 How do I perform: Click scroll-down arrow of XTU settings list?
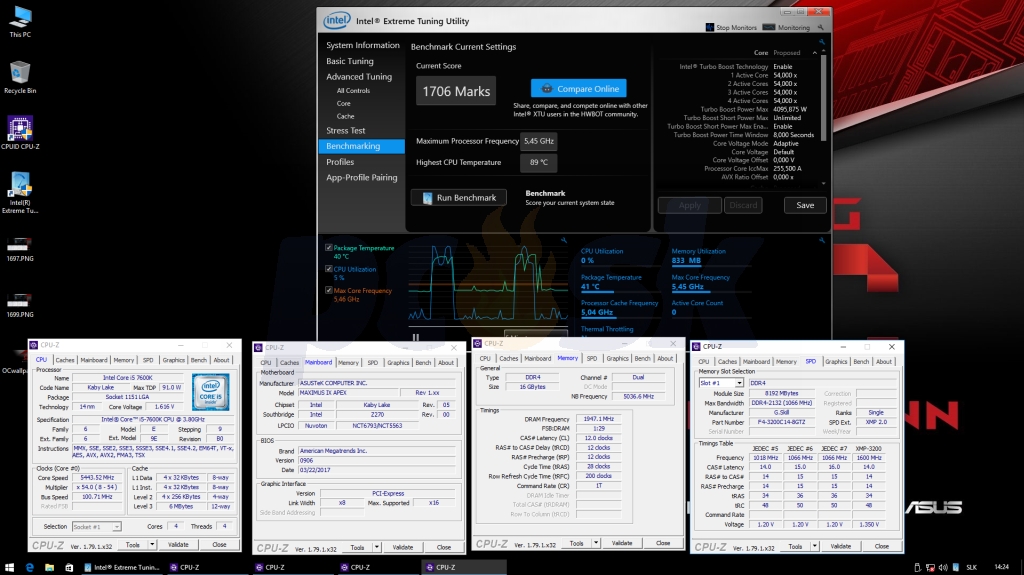pyautogui.click(x=823, y=184)
